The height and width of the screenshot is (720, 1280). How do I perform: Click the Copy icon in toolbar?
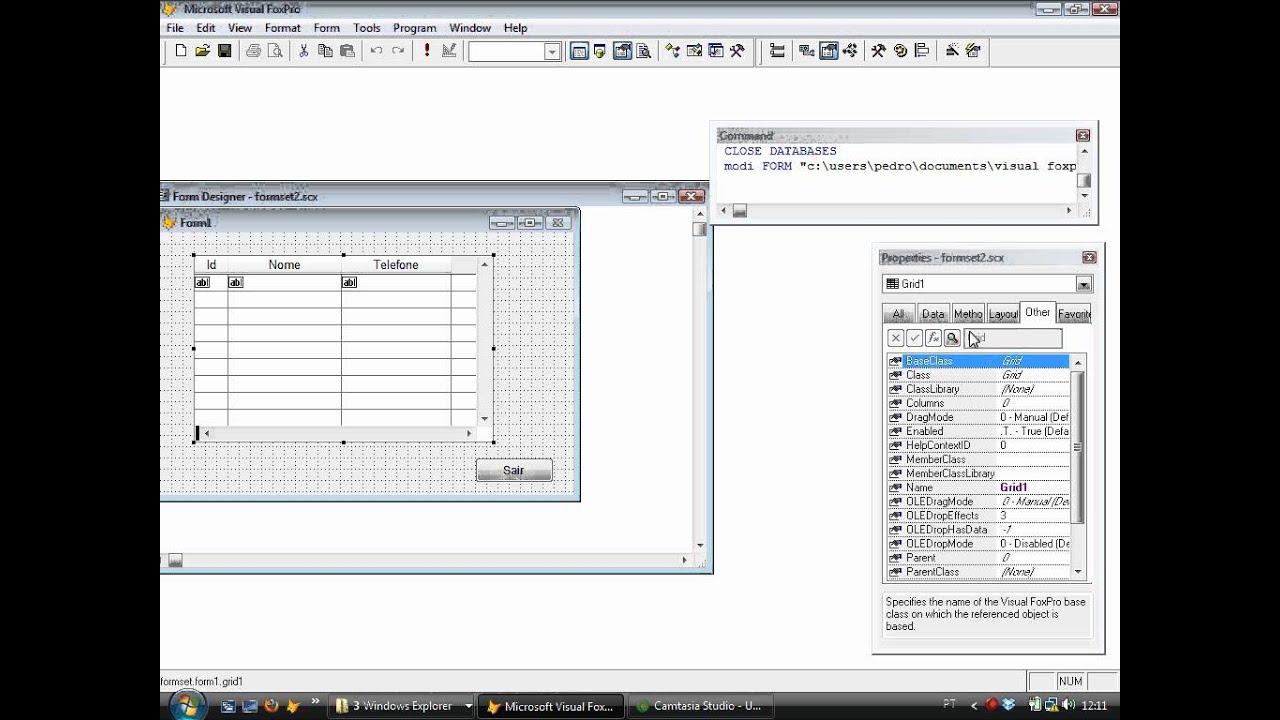[x=325, y=51]
